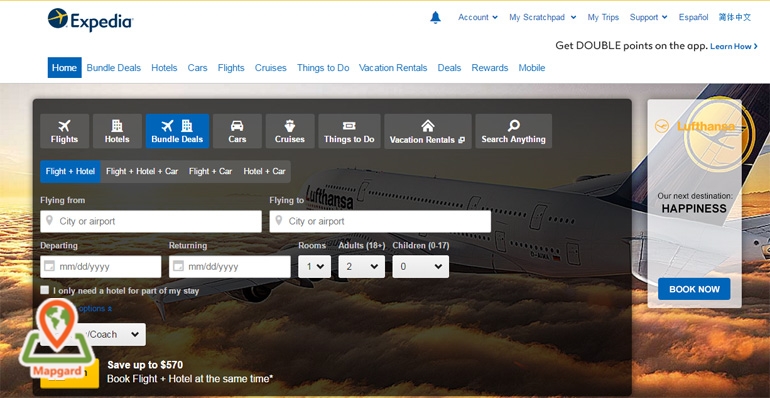Open the Adults (18+) dropdown

pos(361,266)
